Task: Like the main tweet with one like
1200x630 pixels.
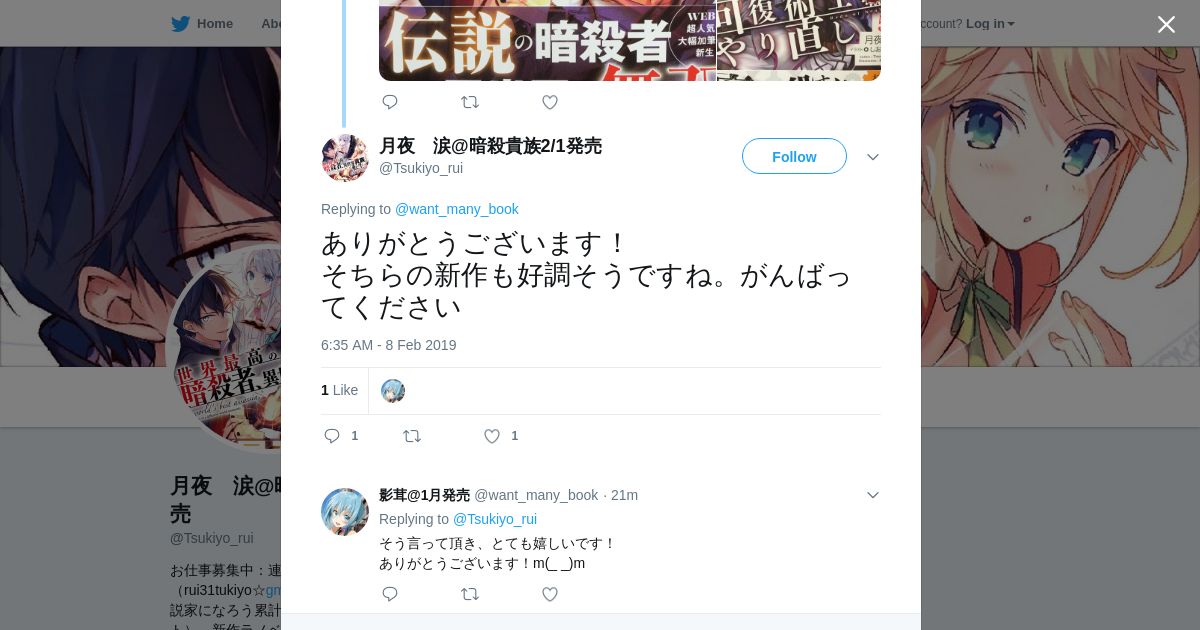Action: point(492,436)
